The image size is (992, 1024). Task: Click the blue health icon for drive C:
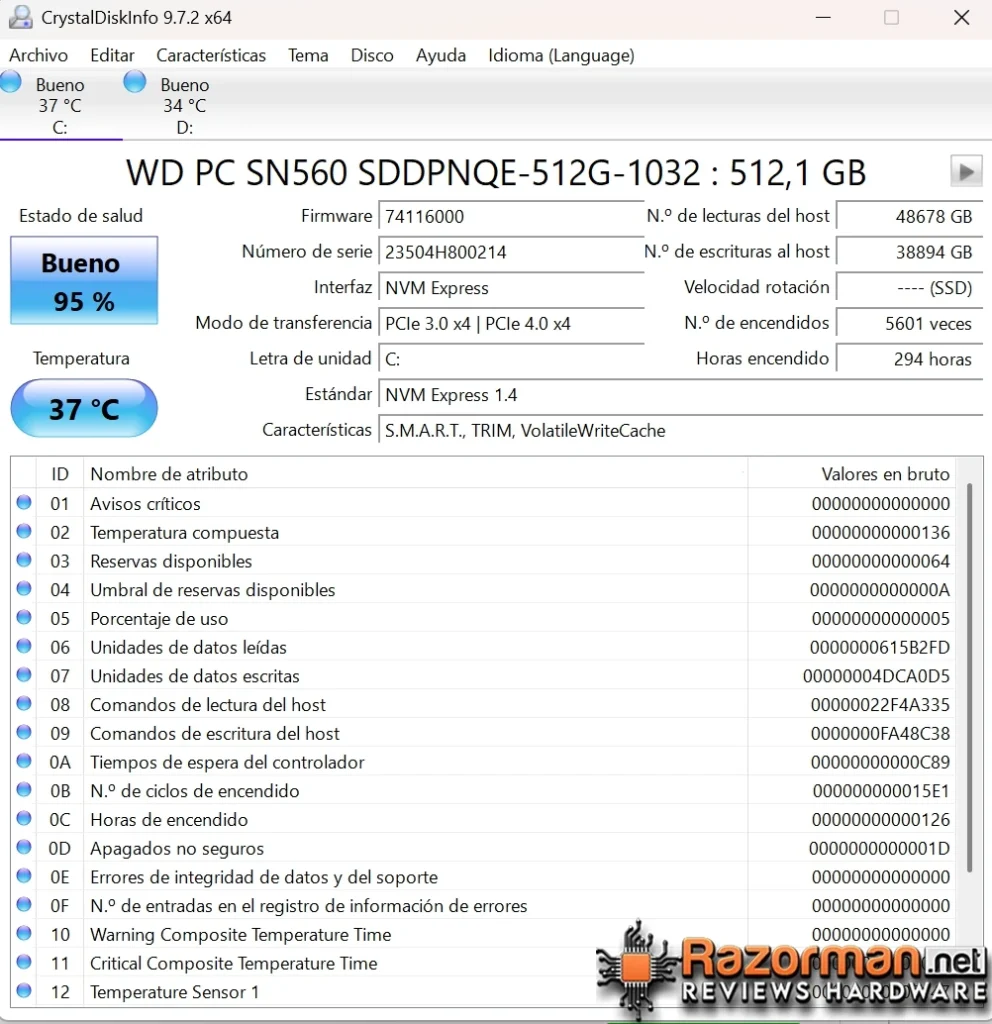[x=11, y=82]
